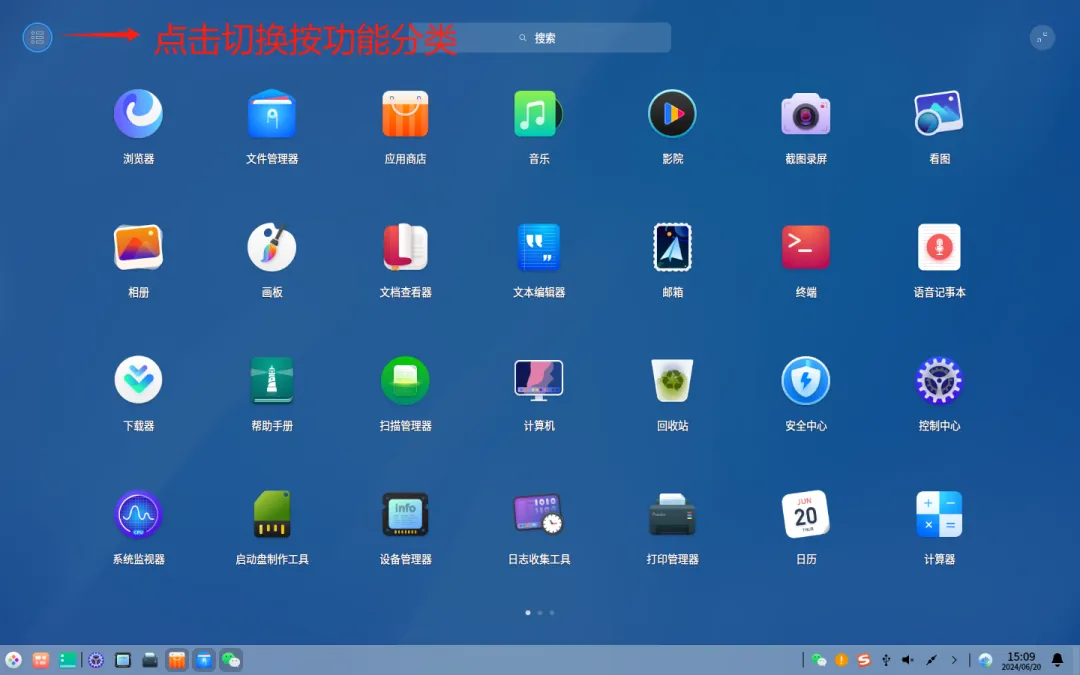
Task: Click the USB device tray icon
Action: pyautogui.click(x=886, y=661)
